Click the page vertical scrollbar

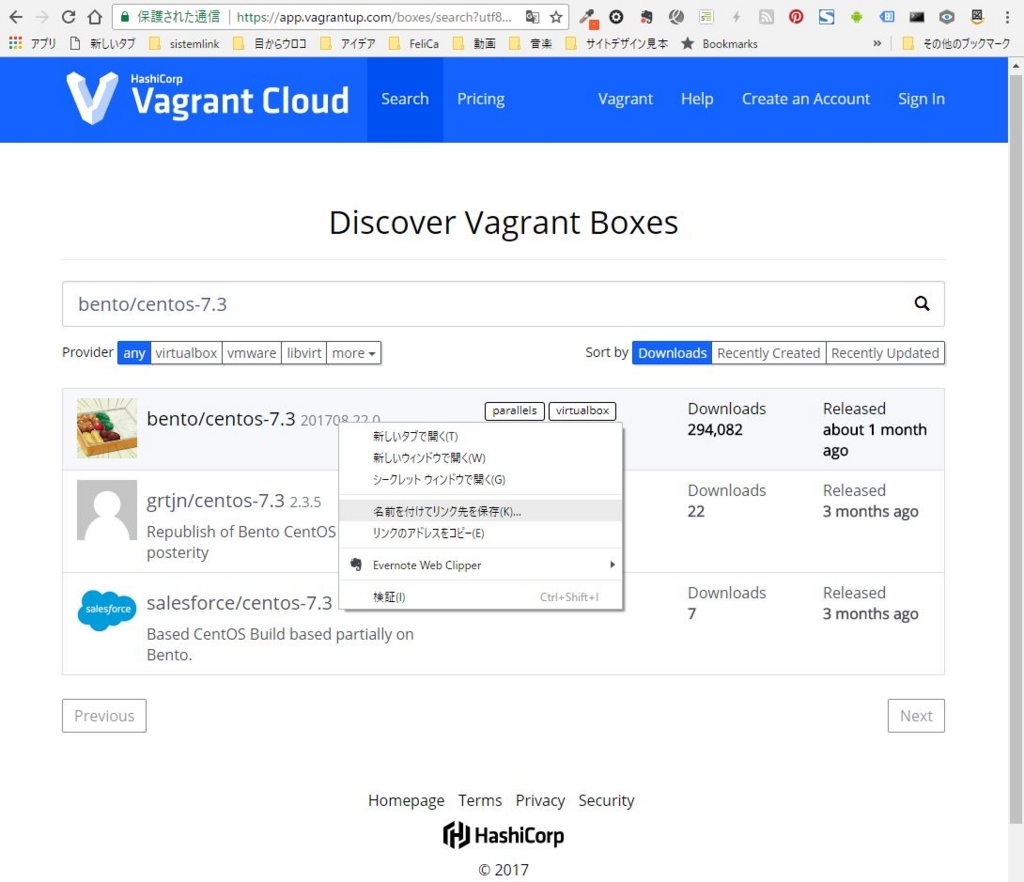tap(1016, 450)
